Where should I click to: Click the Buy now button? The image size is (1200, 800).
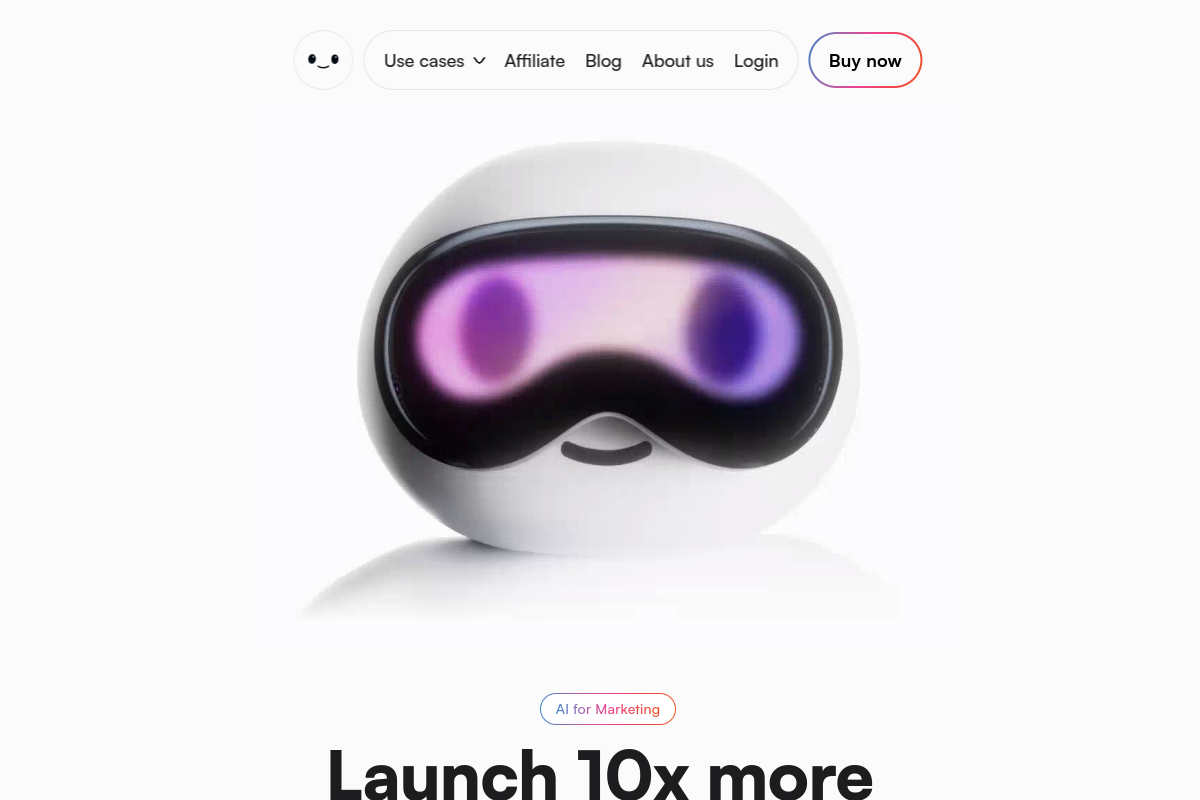(865, 60)
